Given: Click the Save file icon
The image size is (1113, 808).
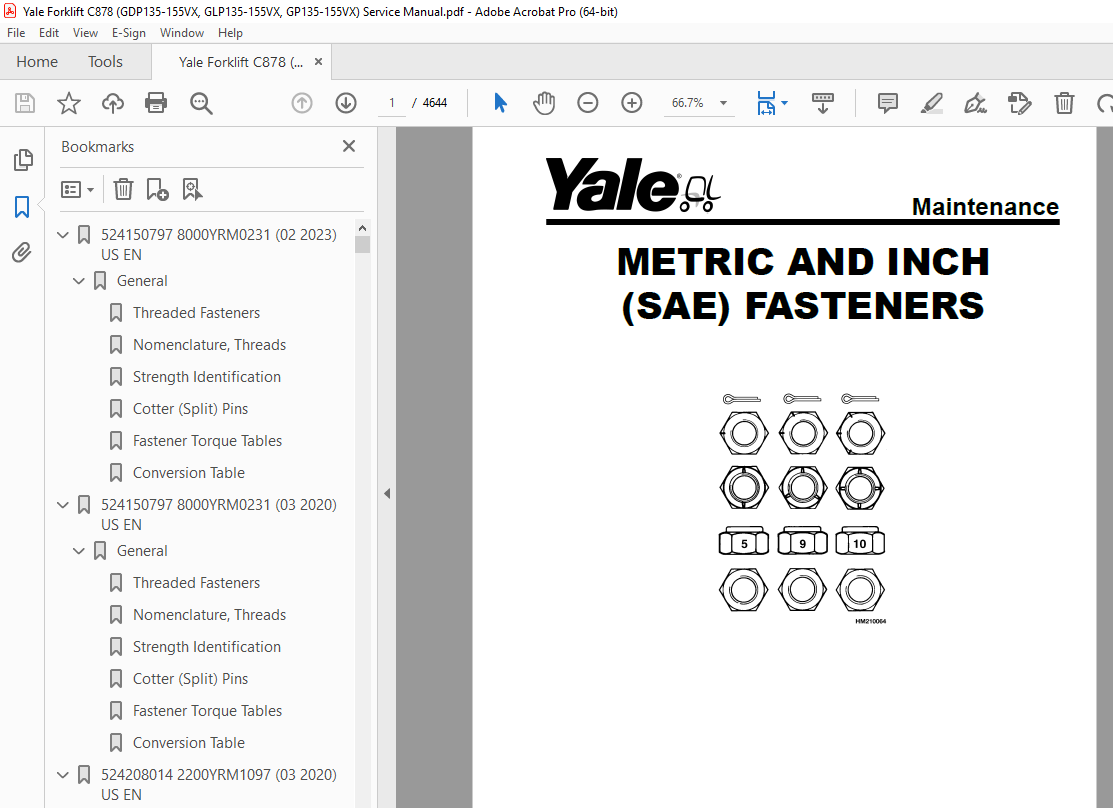Looking at the screenshot, I should [25, 103].
